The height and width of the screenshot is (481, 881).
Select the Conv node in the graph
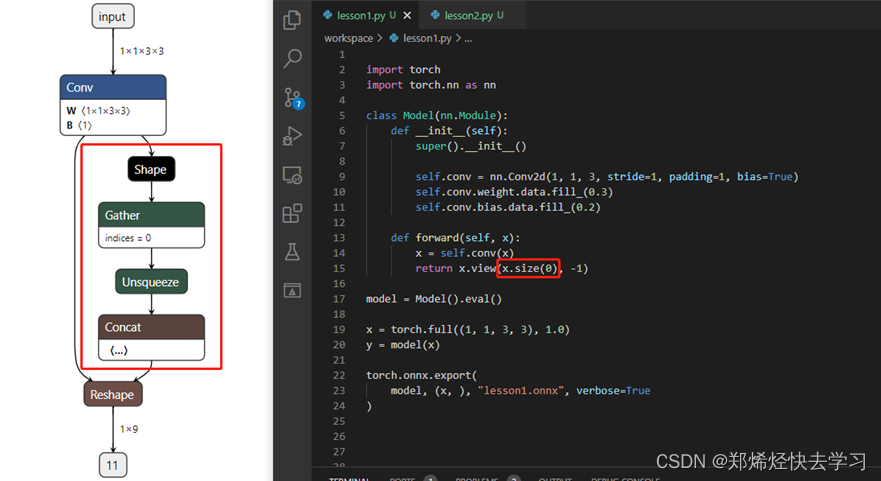111,88
